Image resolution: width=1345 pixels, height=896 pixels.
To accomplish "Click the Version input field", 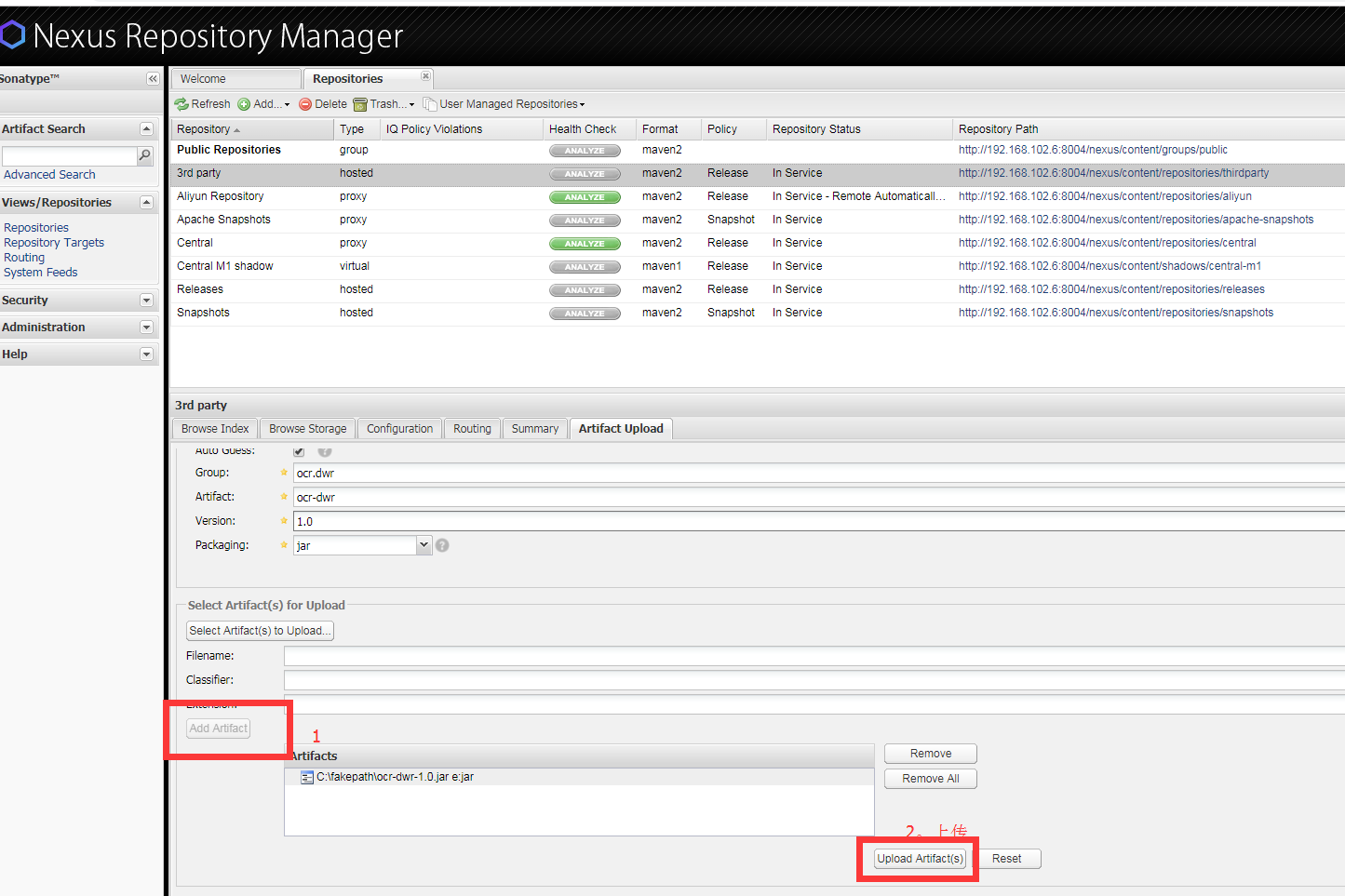I will point(819,522).
